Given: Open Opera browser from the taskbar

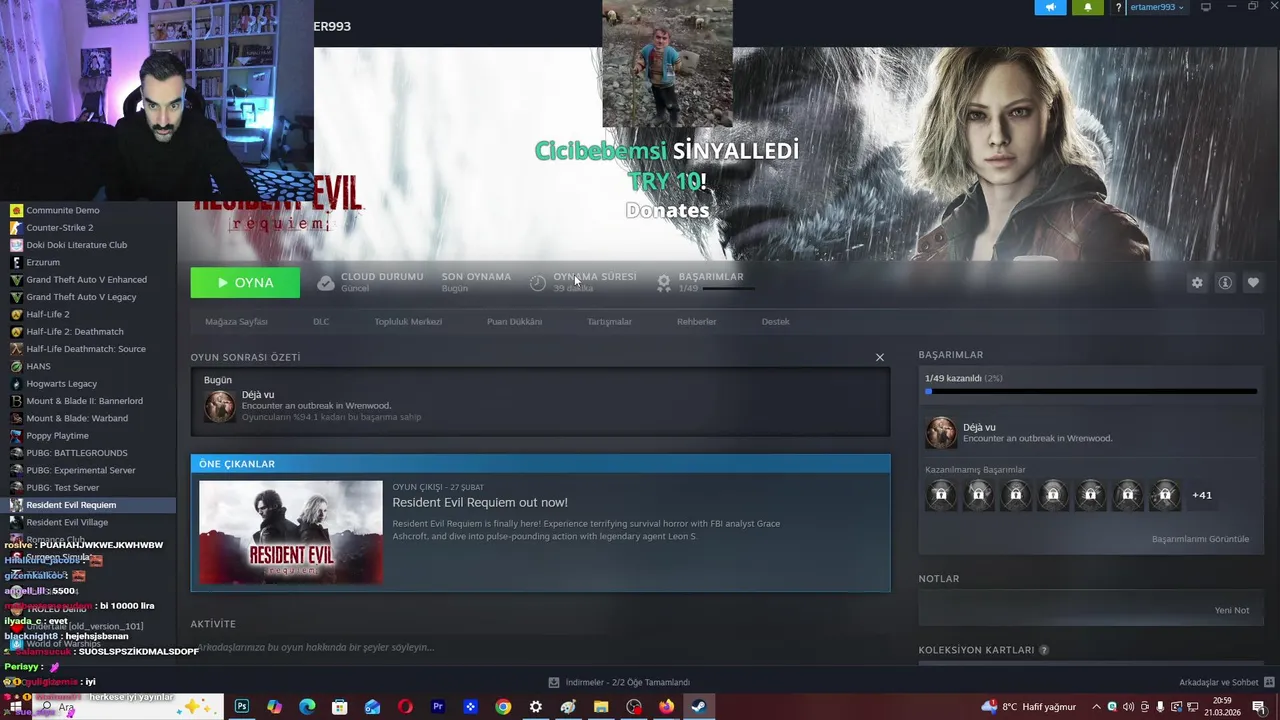Looking at the screenshot, I should click(x=405, y=707).
